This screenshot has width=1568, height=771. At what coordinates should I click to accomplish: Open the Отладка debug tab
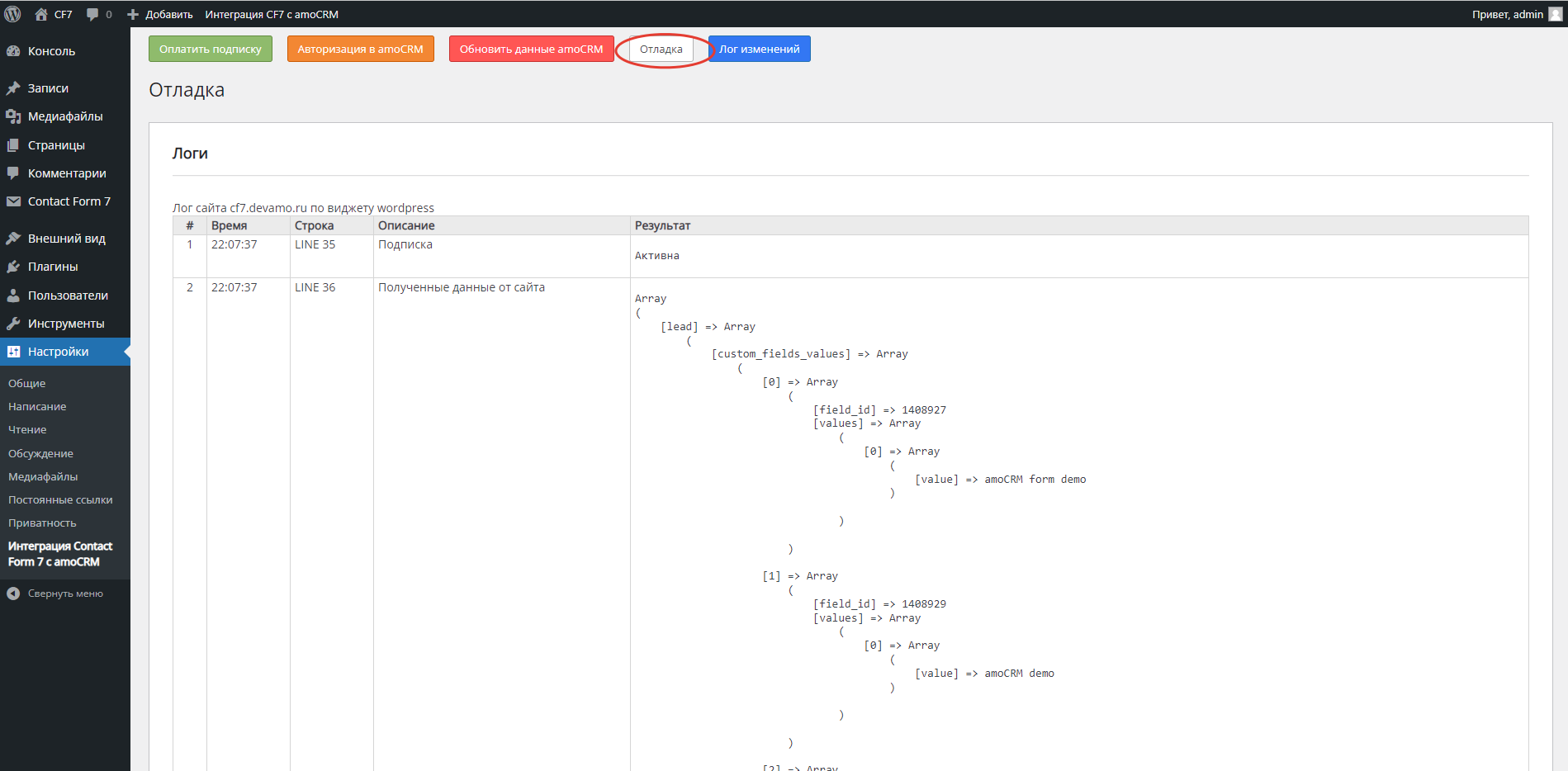661,50
